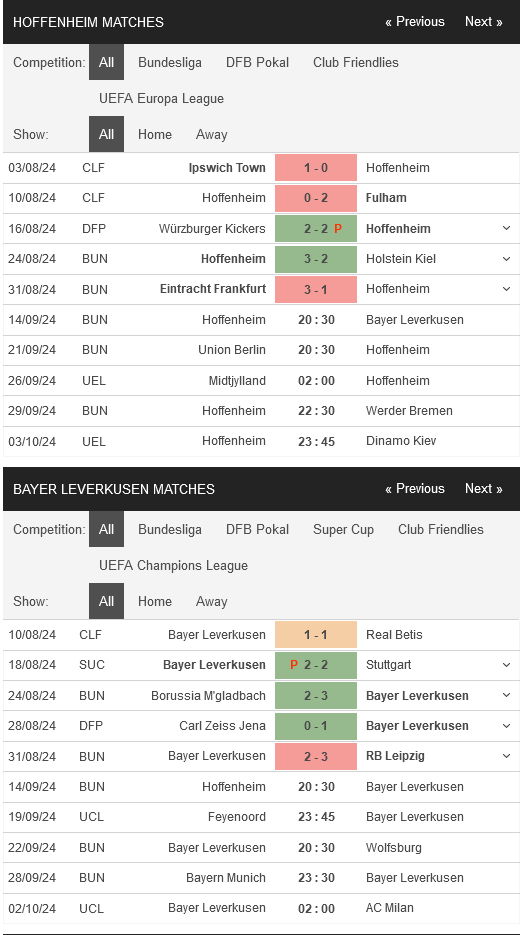Show only Hoffenheim Away matches
521x935 pixels.
coord(212,135)
